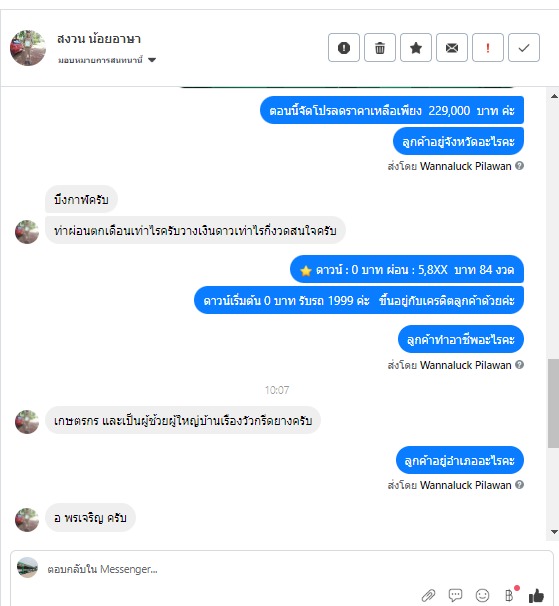Send a thumbs-up like
559x606 pixels.
coord(536,596)
